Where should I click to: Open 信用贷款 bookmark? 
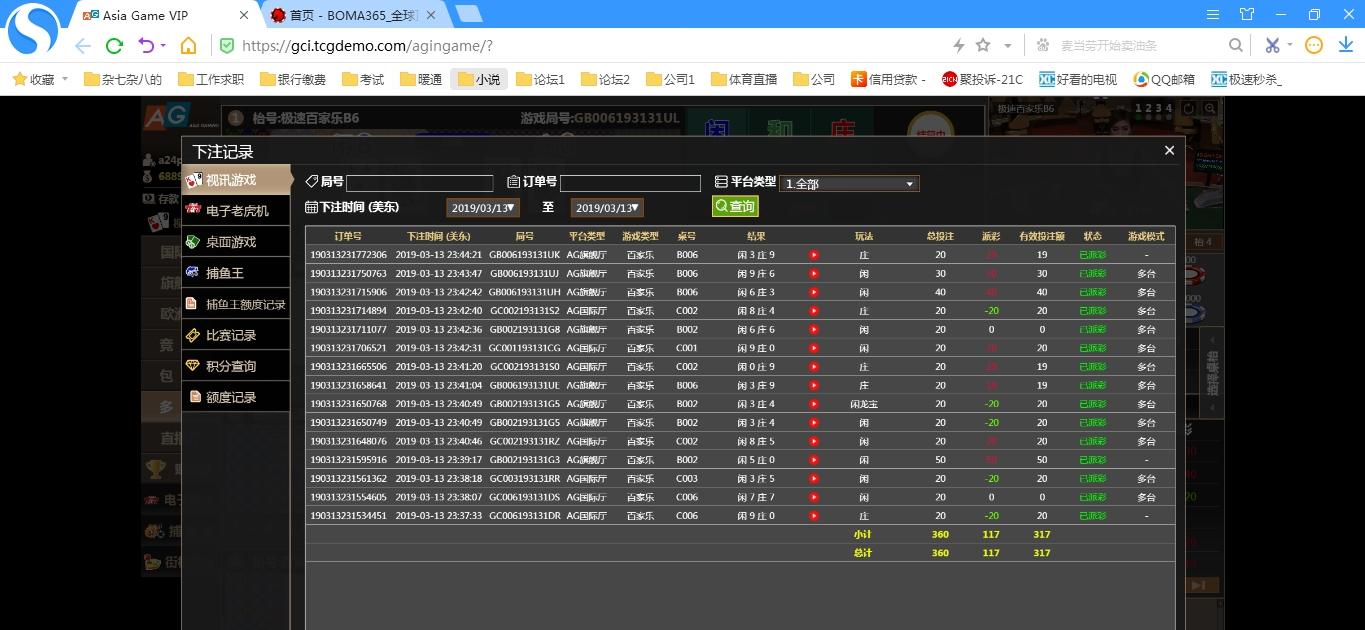point(889,79)
